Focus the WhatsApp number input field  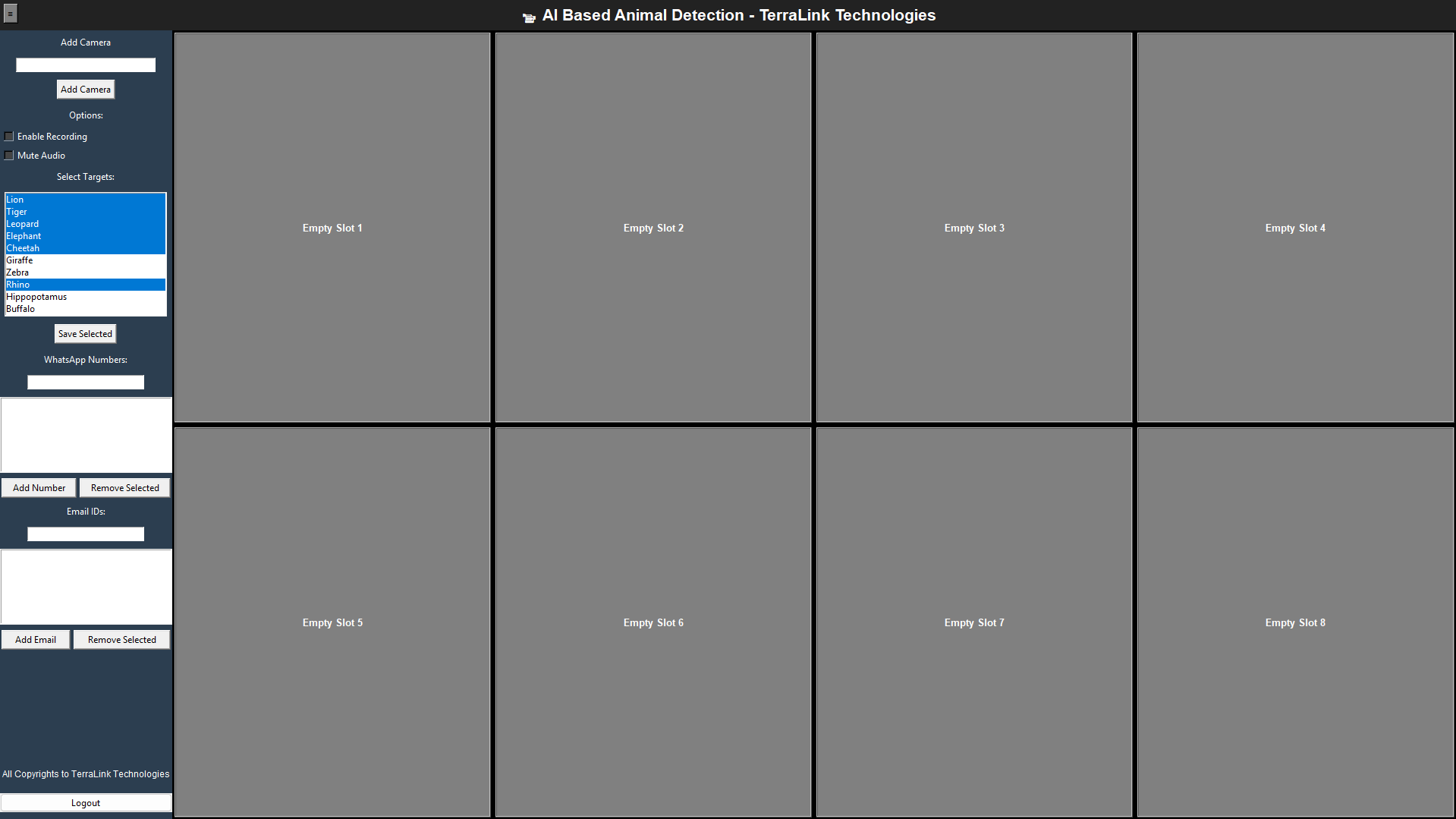pyautogui.click(x=86, y=383)
